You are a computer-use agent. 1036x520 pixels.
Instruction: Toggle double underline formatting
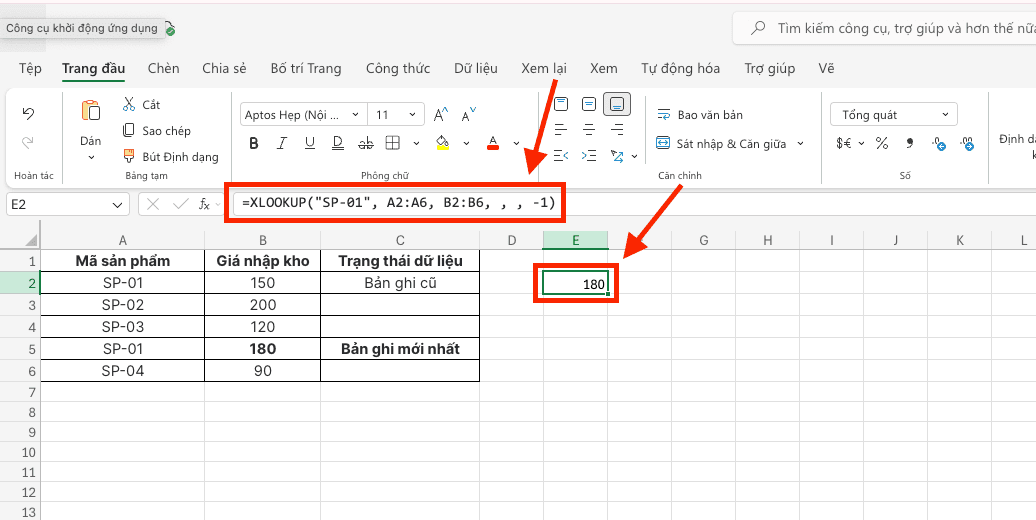tap(338, 143)
